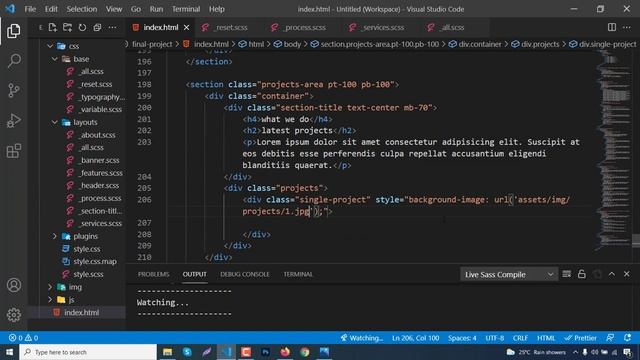640x360 pixels.
Task: Expand the js folder
Action: (x=50, y=300)
